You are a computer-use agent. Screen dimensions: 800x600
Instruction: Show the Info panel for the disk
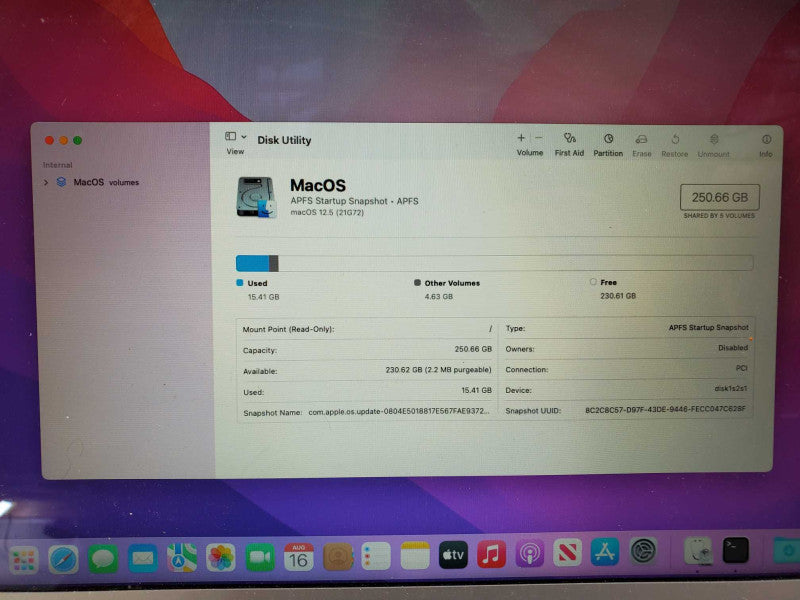(766, 139)
